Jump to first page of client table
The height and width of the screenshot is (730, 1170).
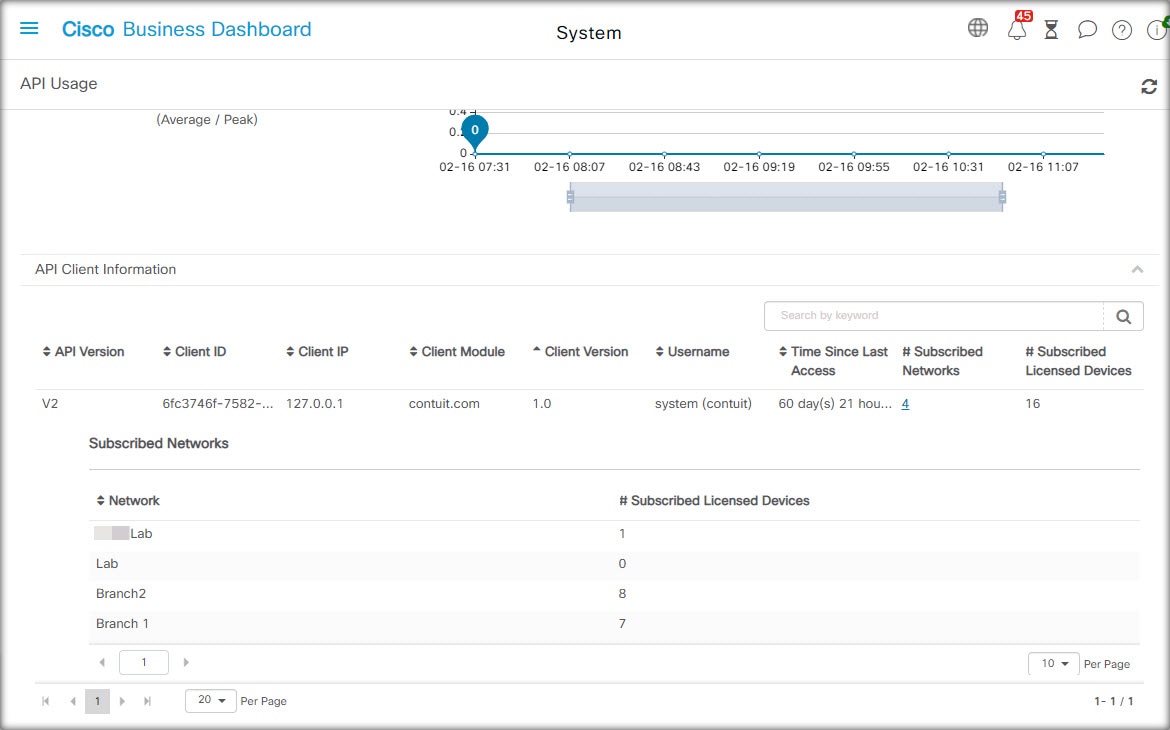(46, 701)
